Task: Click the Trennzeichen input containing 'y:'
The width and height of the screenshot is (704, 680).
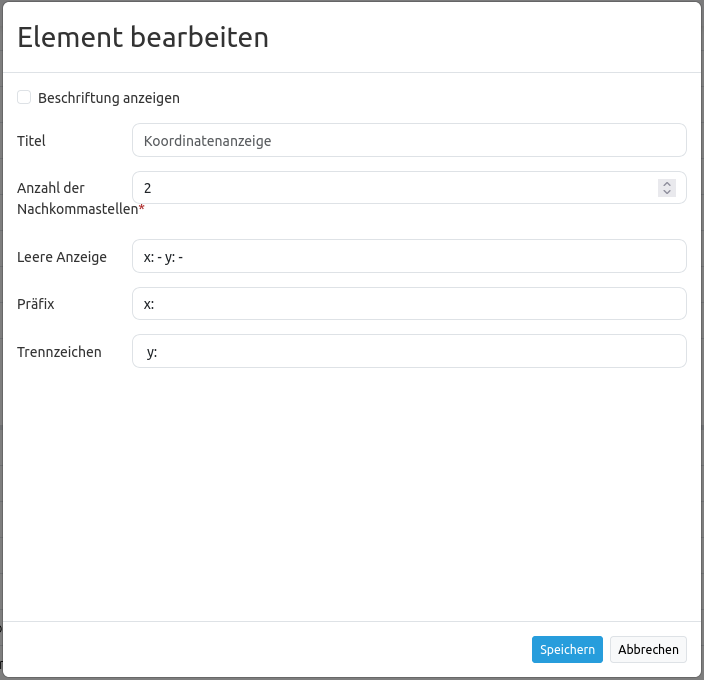Action: (x=408, y=351)
